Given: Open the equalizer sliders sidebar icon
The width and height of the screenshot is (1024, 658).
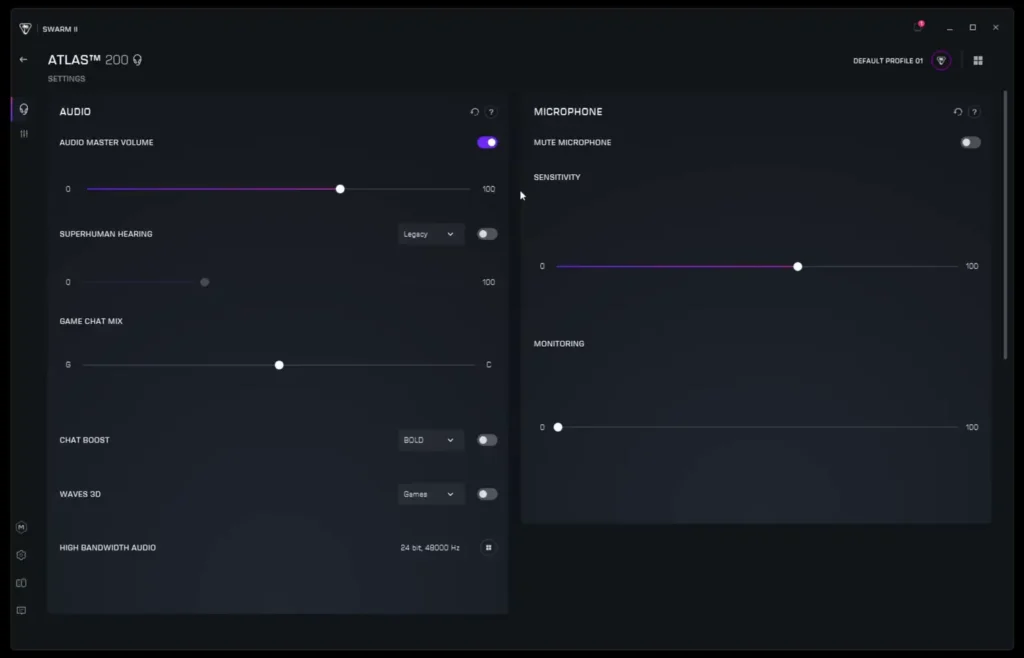Looking at the screenshot, I should click(x=24, y=134).
